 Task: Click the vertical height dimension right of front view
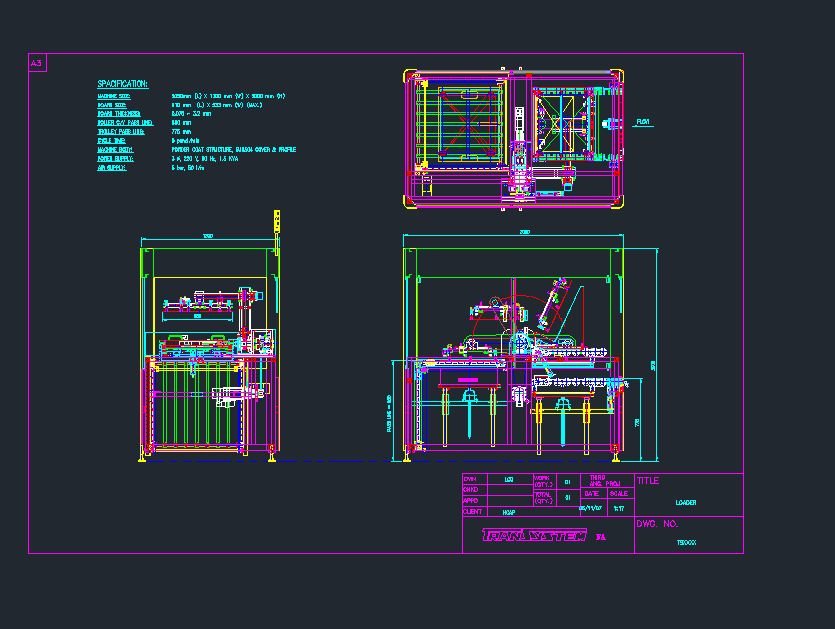(654, 365)
